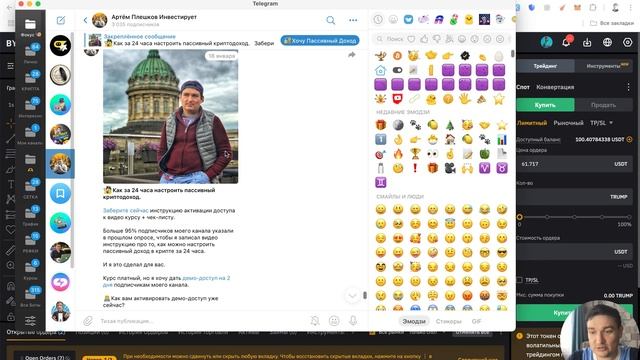This screenshot has height=360, width=640.
Task: Record a voice message with microphone
Action: 353,321
